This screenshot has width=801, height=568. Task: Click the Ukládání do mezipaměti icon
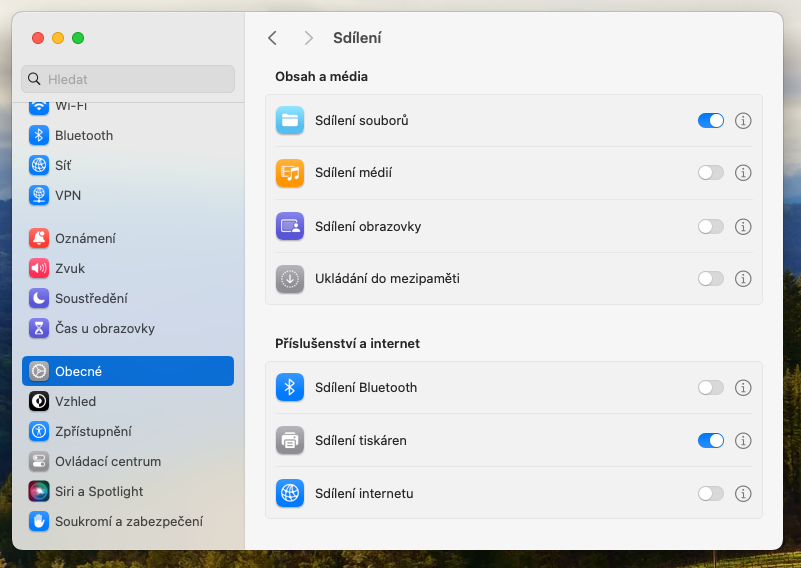(x=290, y=279)
